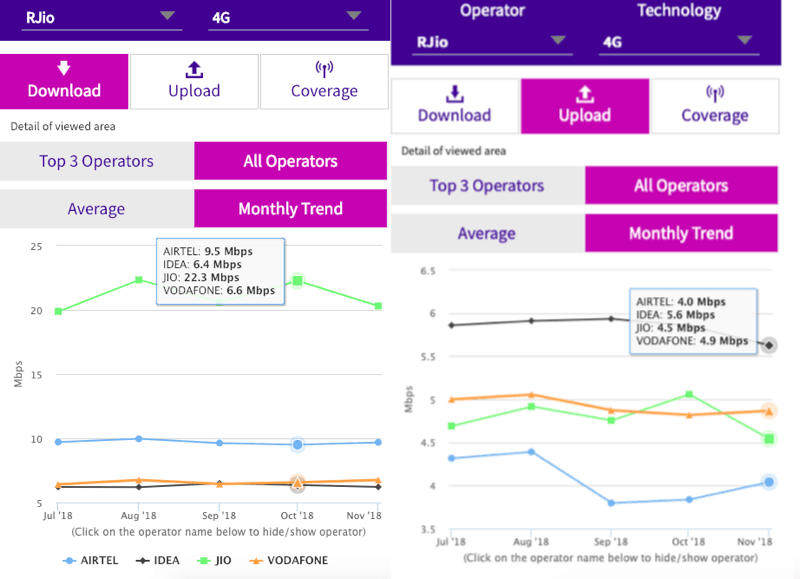Click 'Detail of viewed area' in right panel
Image resolution: width=800 pixels, height=579 pixels.
click(454, 151)
